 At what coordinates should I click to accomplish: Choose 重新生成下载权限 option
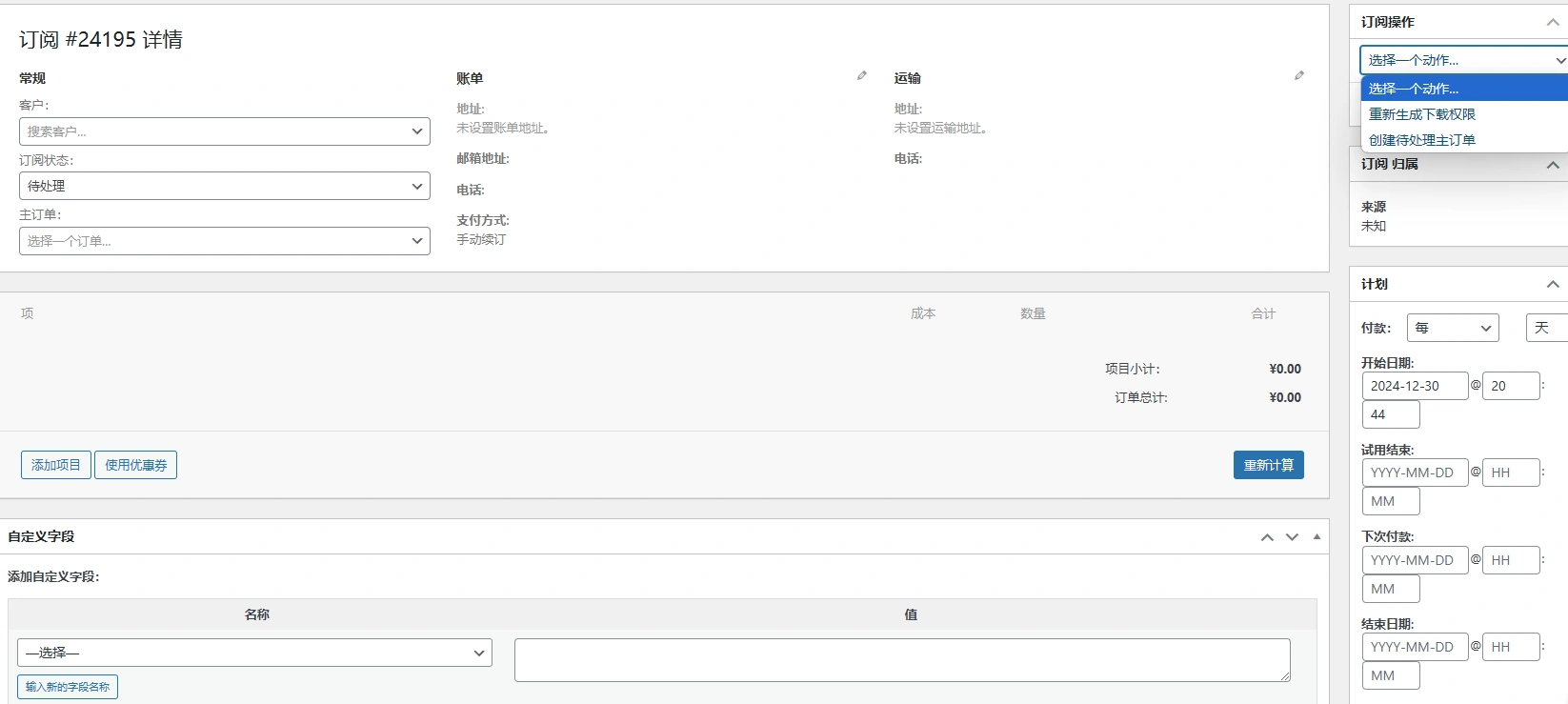click(x=1464, y=114)
